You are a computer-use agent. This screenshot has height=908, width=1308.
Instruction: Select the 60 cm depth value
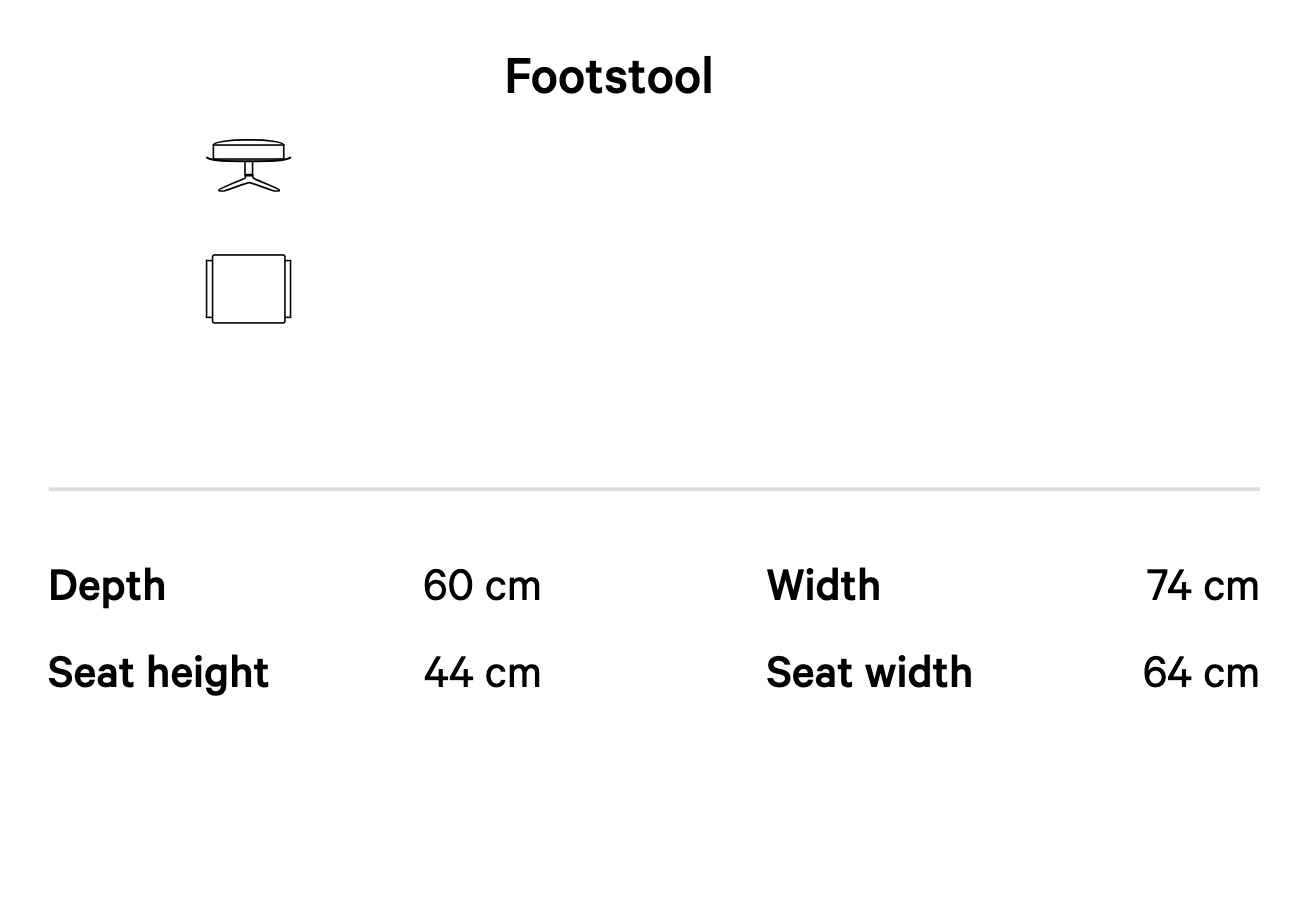(x=482, y=586)
